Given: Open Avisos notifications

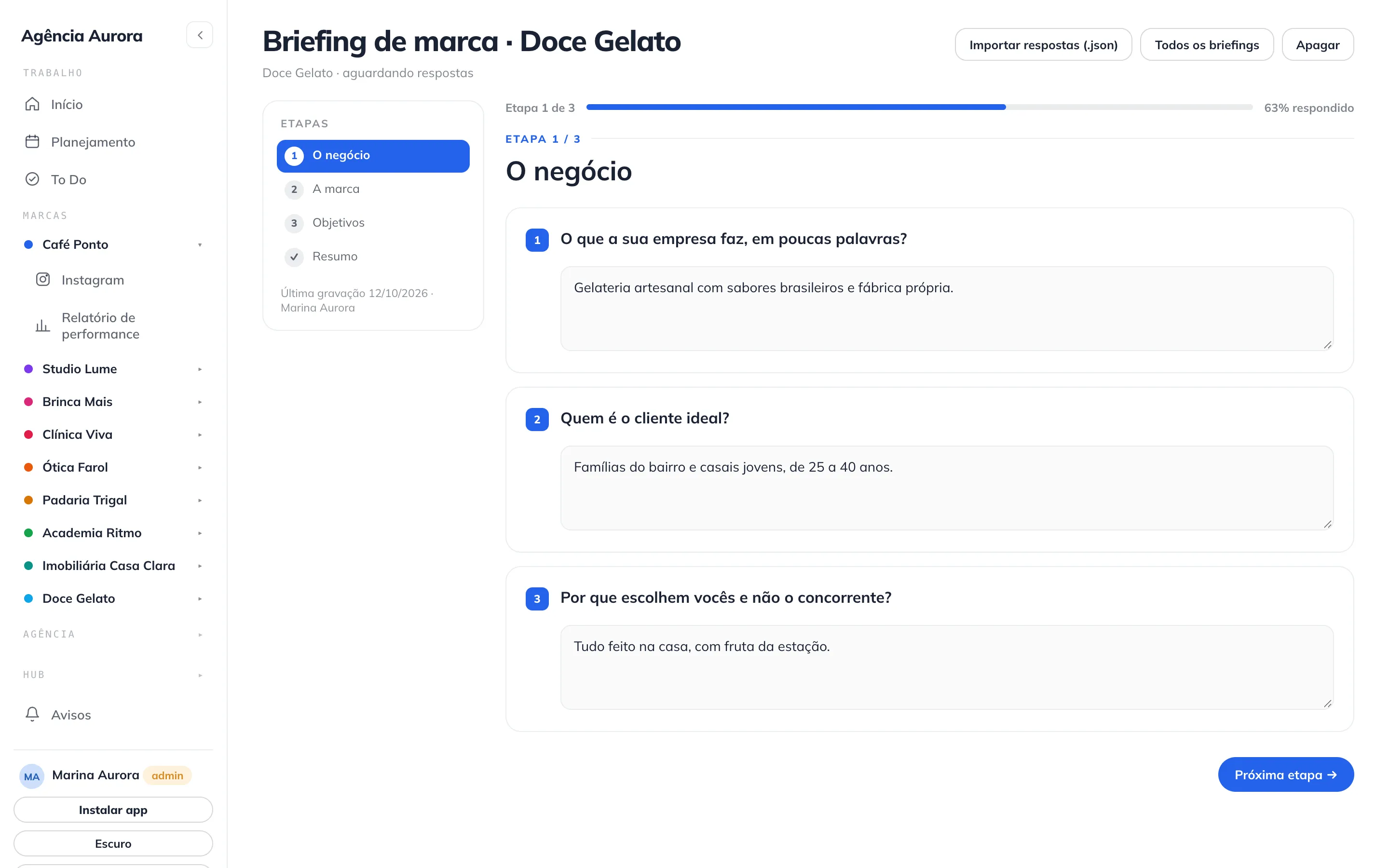Looking at the screenshot, I should (x=113, y=714).
